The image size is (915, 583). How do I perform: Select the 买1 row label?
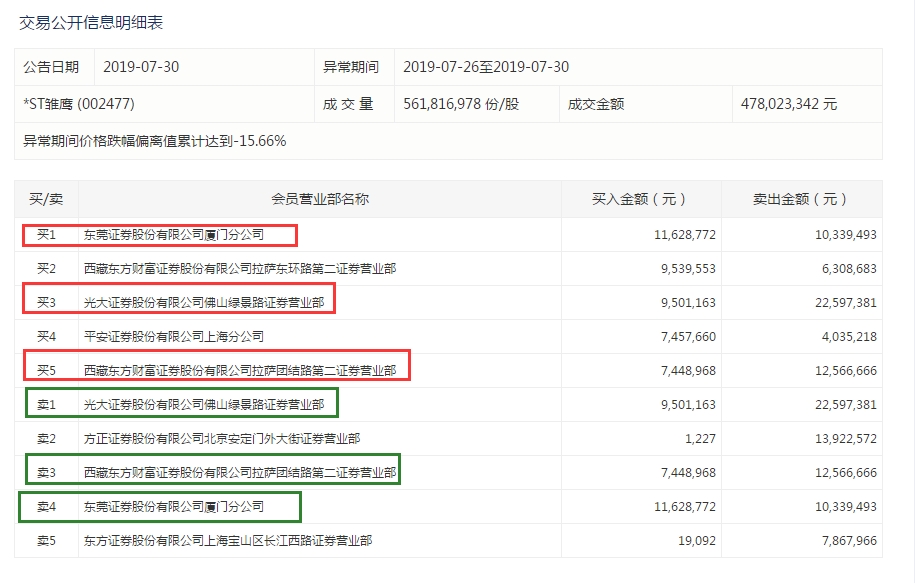46,235
